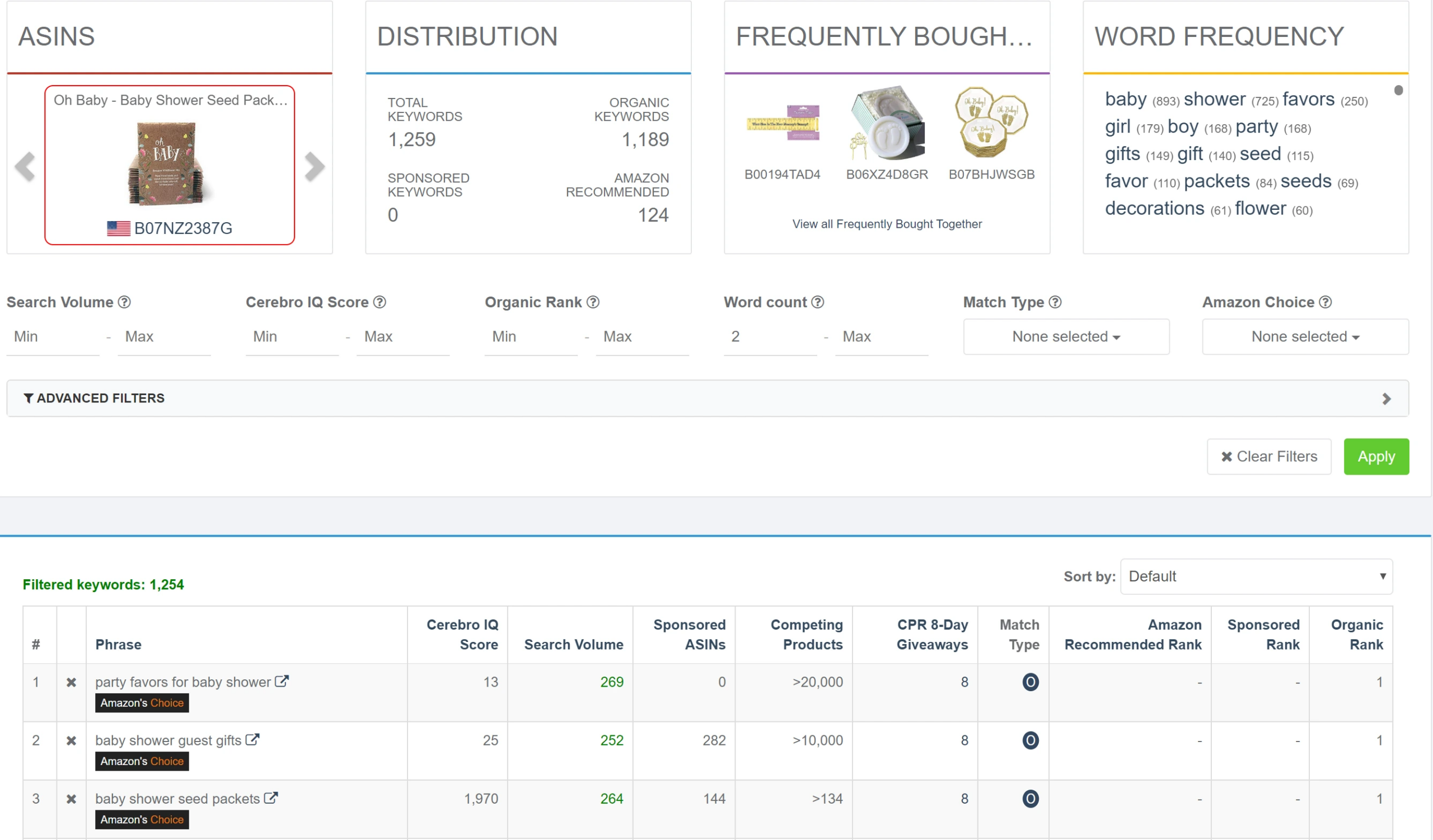Open external link for baby shower seed packets
The image size is (1433, 840).
(x=271, y=798)
